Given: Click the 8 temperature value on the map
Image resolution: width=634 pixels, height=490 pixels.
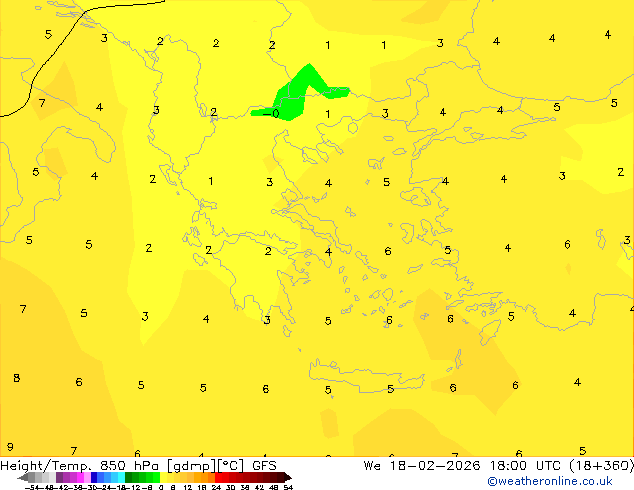Looking at the screenshot, I should tap(17, 378).
